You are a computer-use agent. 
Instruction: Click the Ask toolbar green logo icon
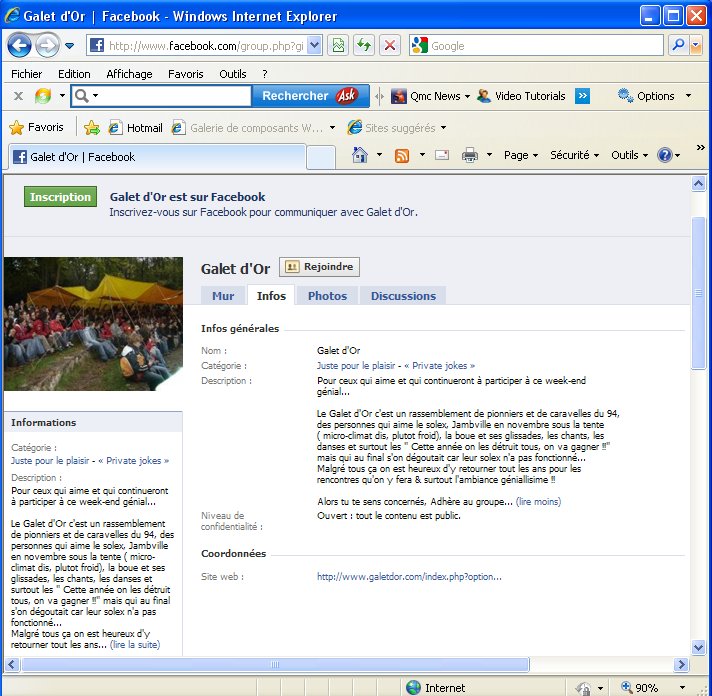tap(43, 96)
